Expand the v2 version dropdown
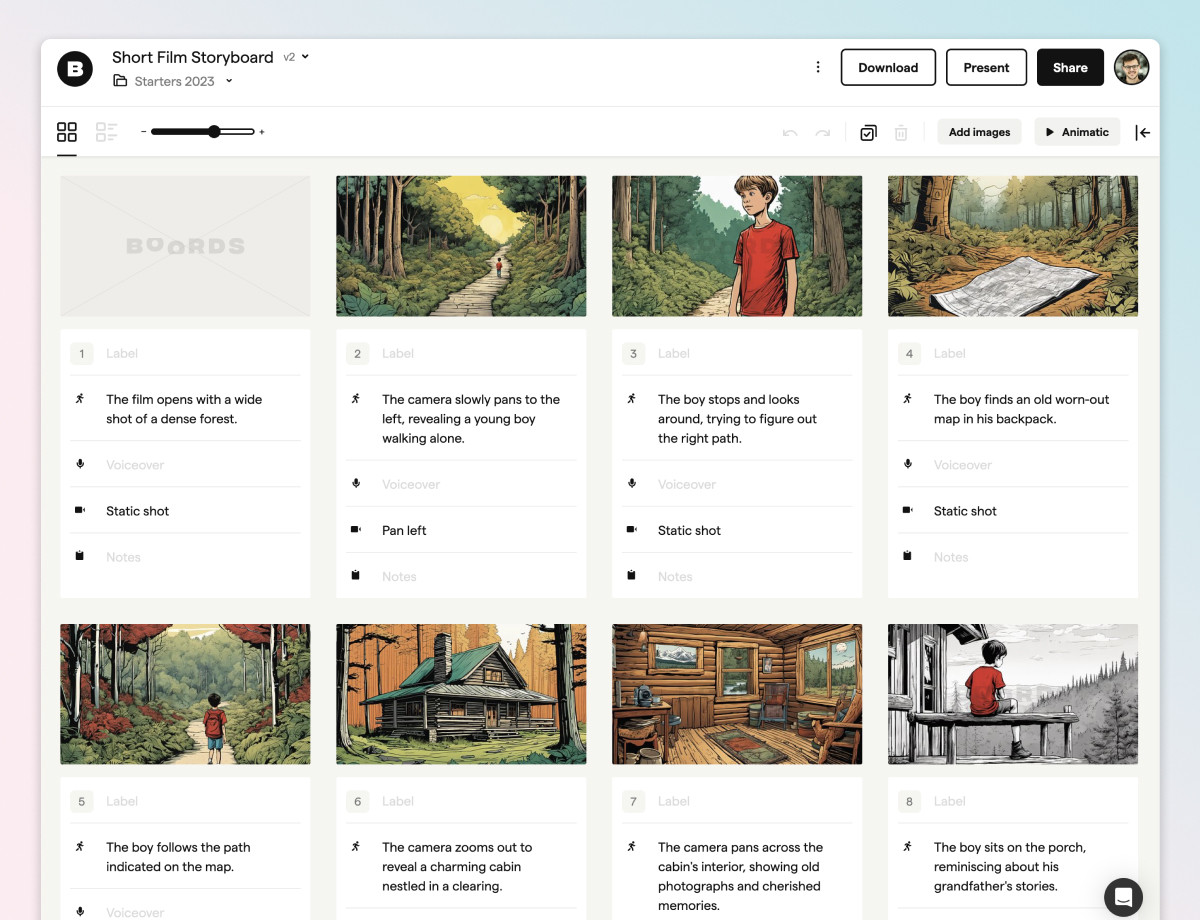 [x=296, y=57]
